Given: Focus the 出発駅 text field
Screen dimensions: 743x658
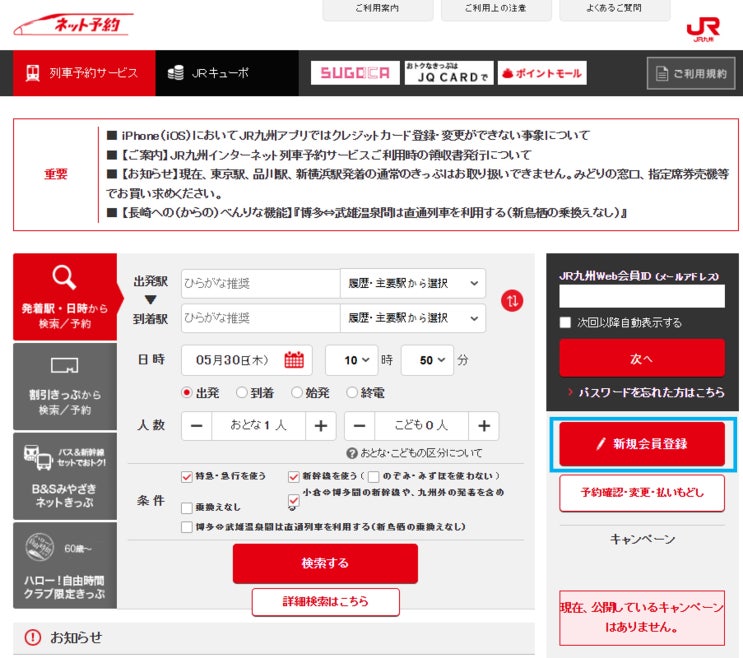Looking at the screenshot, I should point(261,283).
